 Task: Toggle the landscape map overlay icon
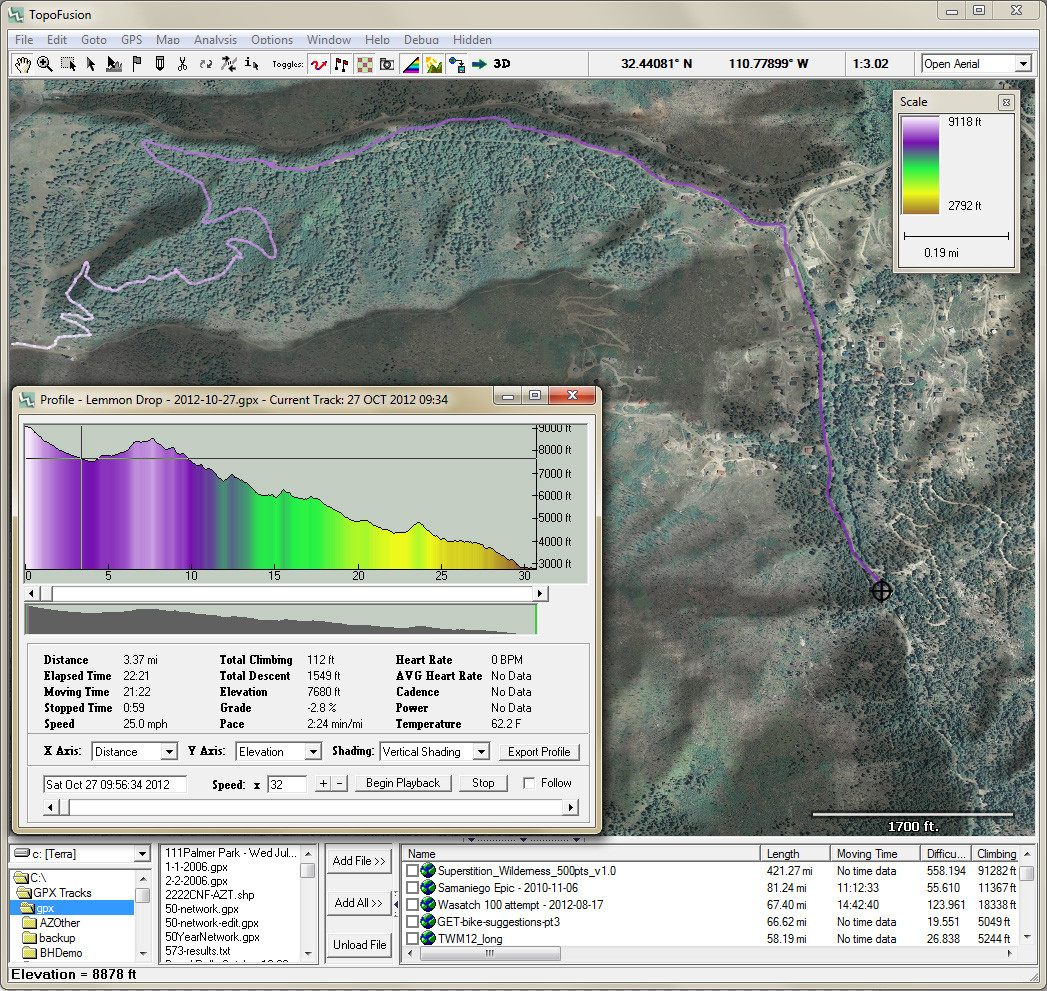click(x=434, y=64)
